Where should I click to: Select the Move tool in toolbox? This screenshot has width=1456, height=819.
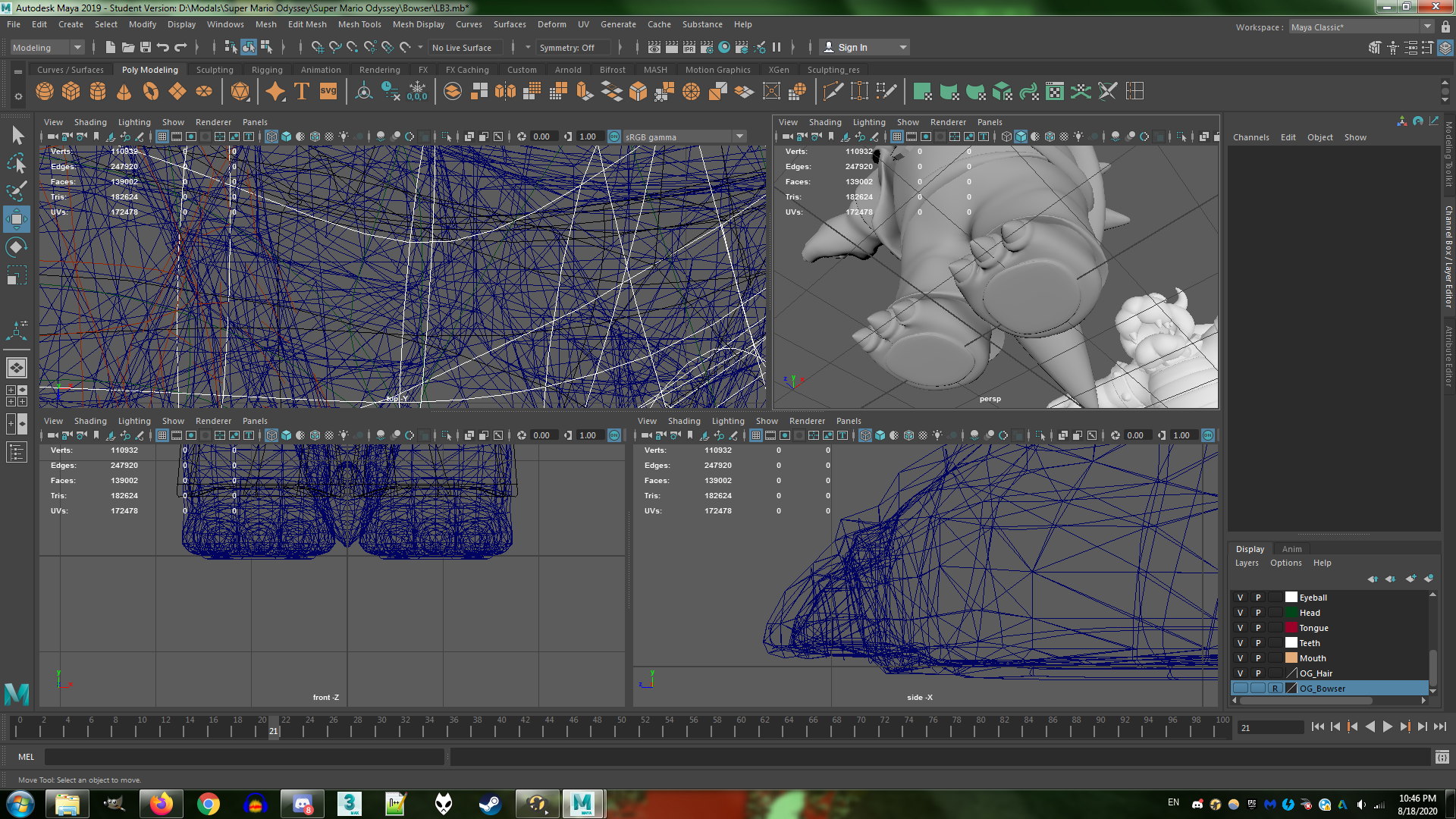point(17,219)
